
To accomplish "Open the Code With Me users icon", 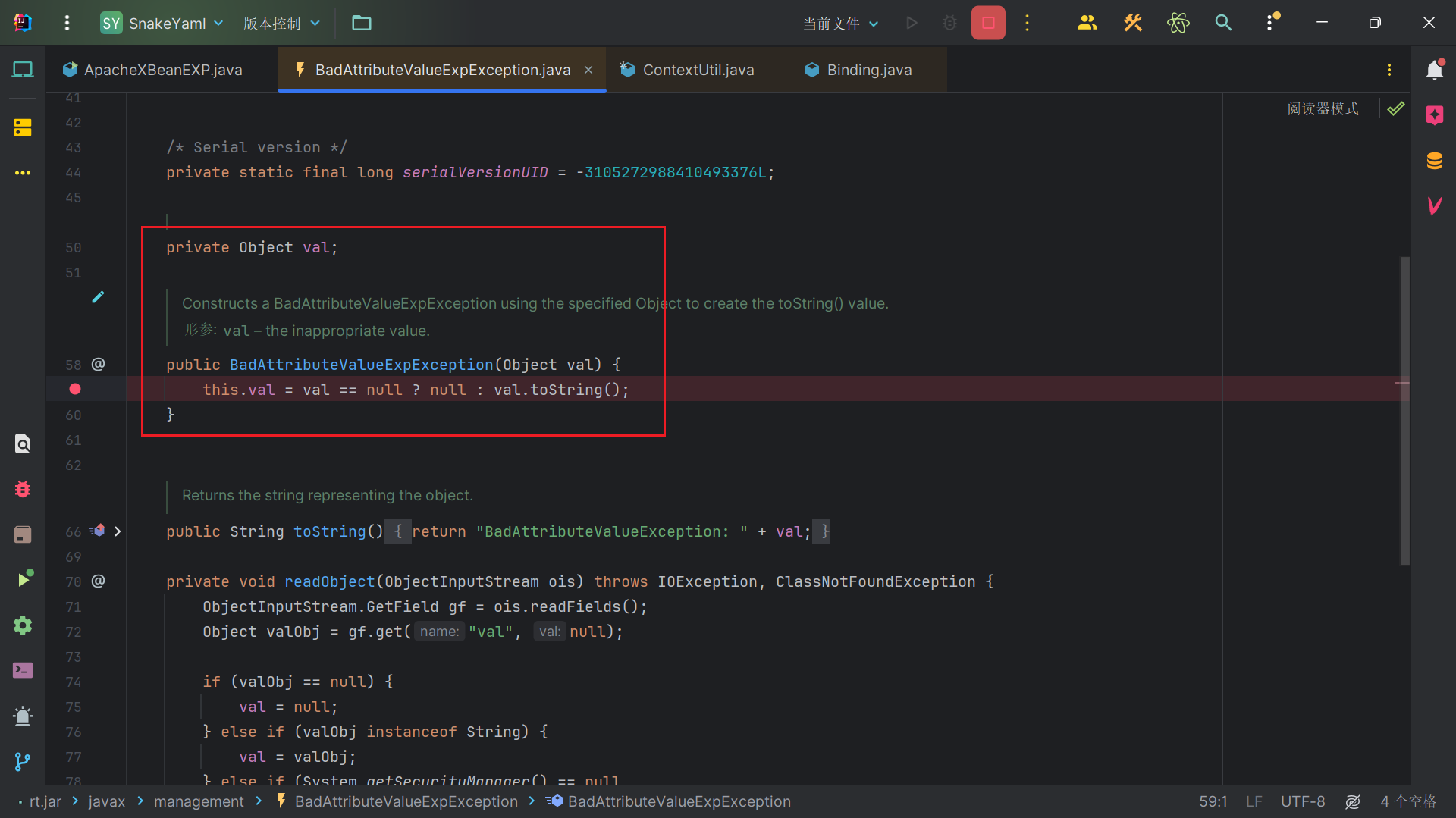I will [x=1087, y=24].
